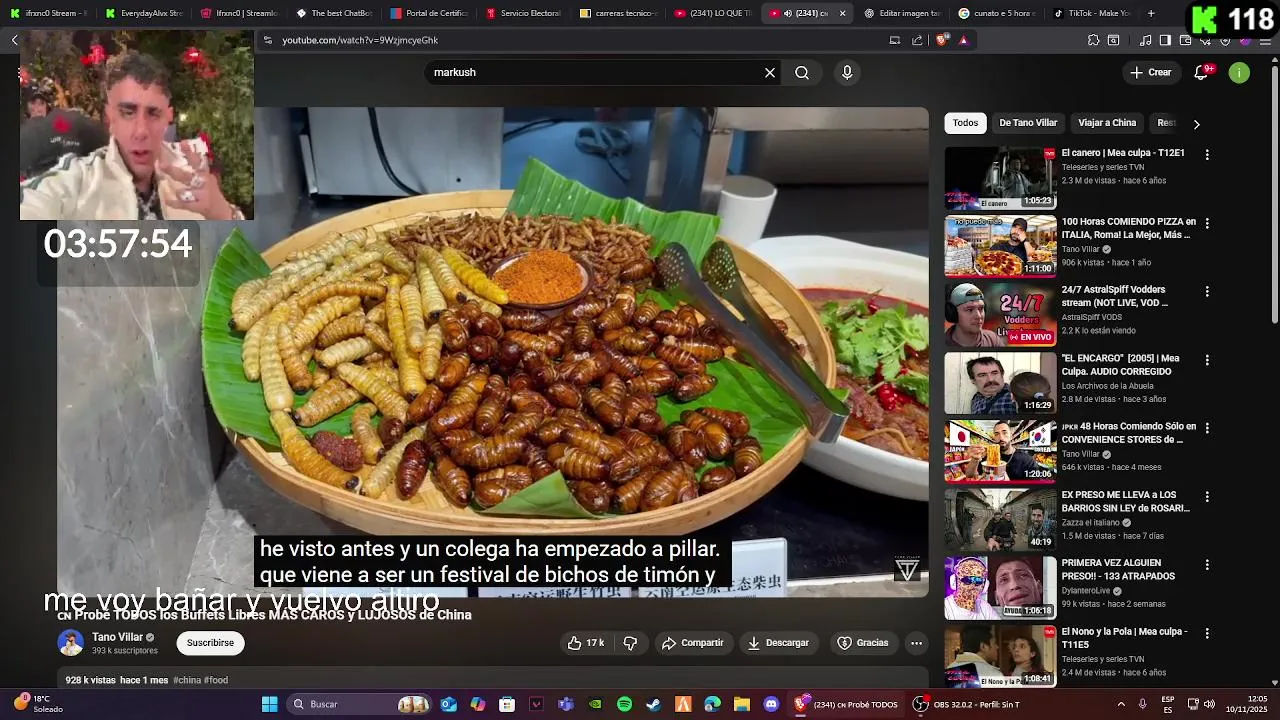The image size is (1280, 720).
Task: Open Windows Start menu
Action: pyautogui.click(x=269, y=704)
